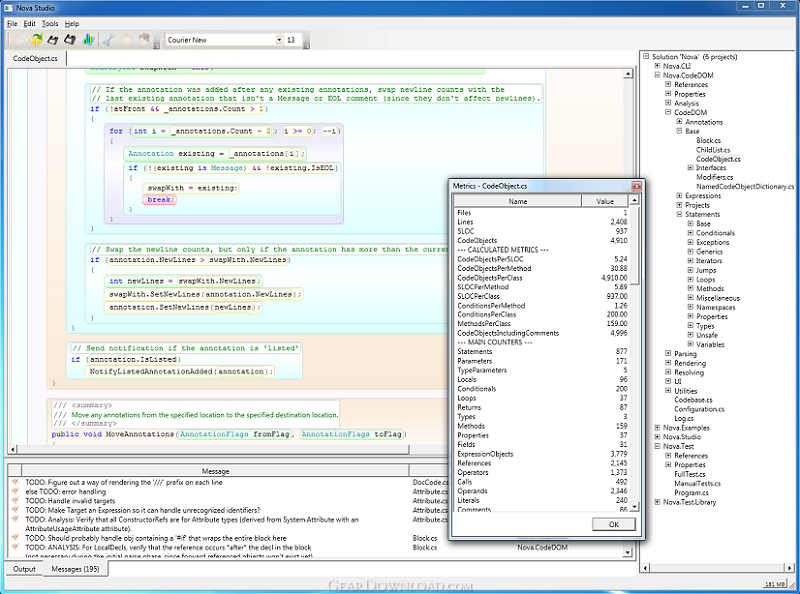Expand the Nova.CLI project node
The height and width of the screenshot is (594, 800).
tap(657, 66)
